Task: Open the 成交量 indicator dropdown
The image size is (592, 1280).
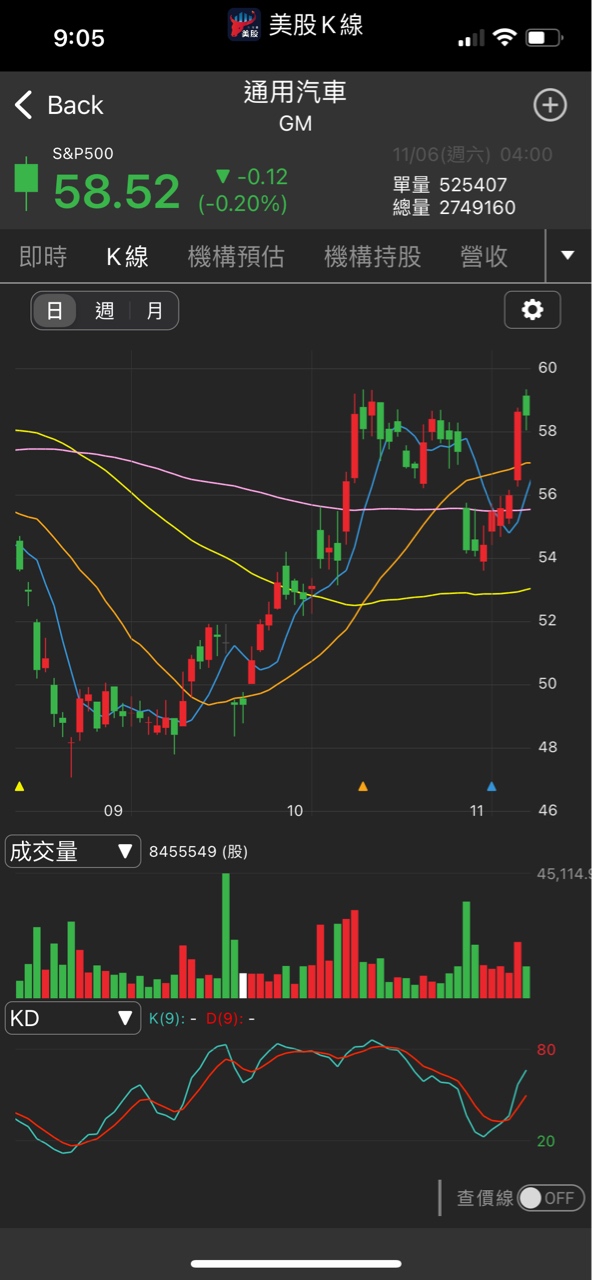Action: [73, 852]
